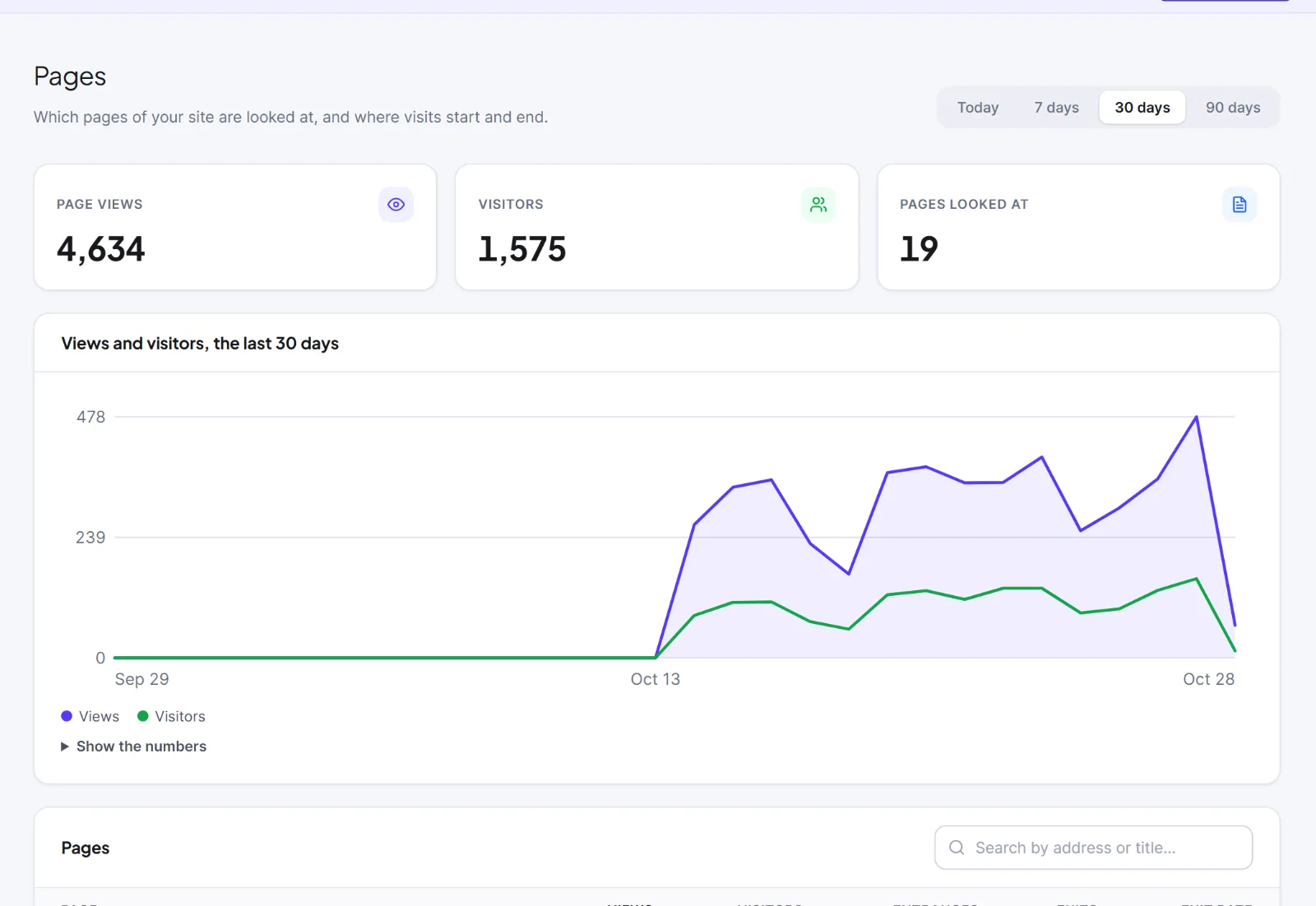
Task: Click the 239 y-axis label
Action: click(x=90, y=538)
